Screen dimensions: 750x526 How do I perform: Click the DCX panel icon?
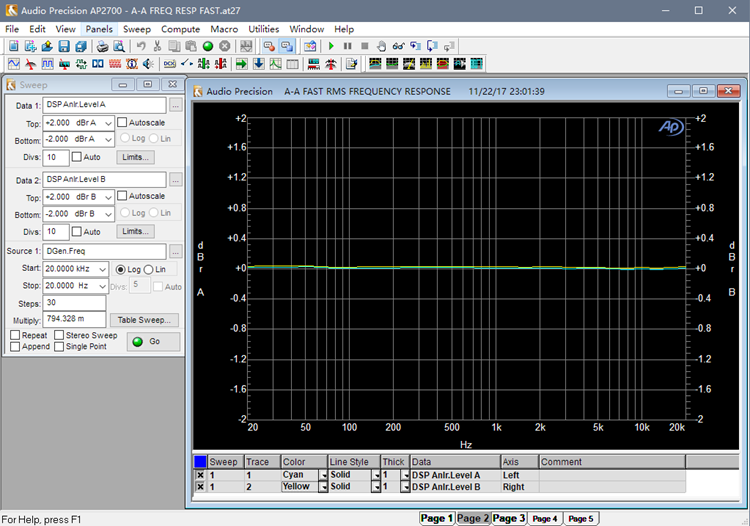point(170,64)
